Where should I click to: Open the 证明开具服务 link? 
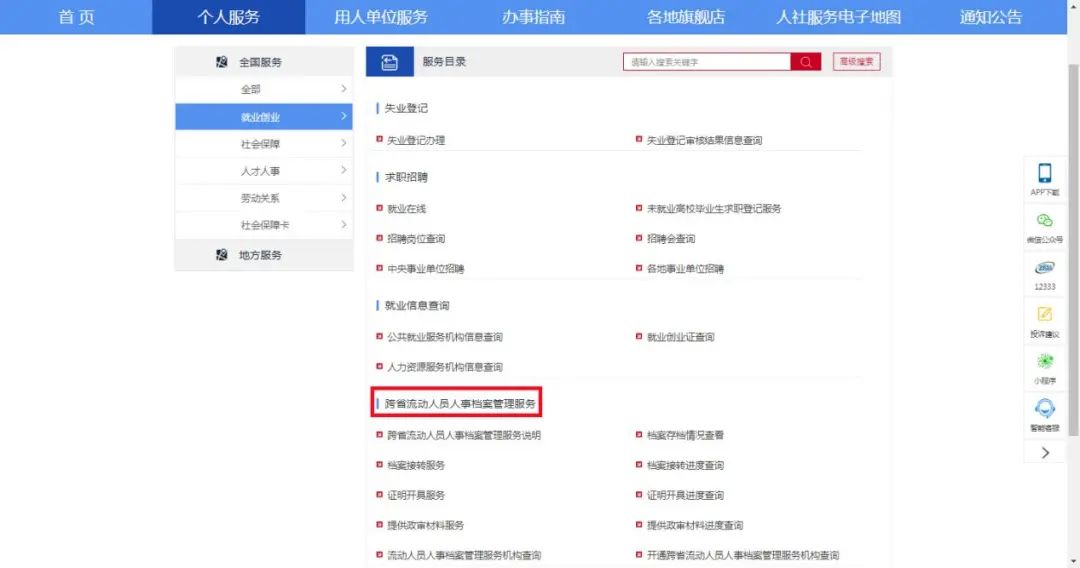(416, 495)
